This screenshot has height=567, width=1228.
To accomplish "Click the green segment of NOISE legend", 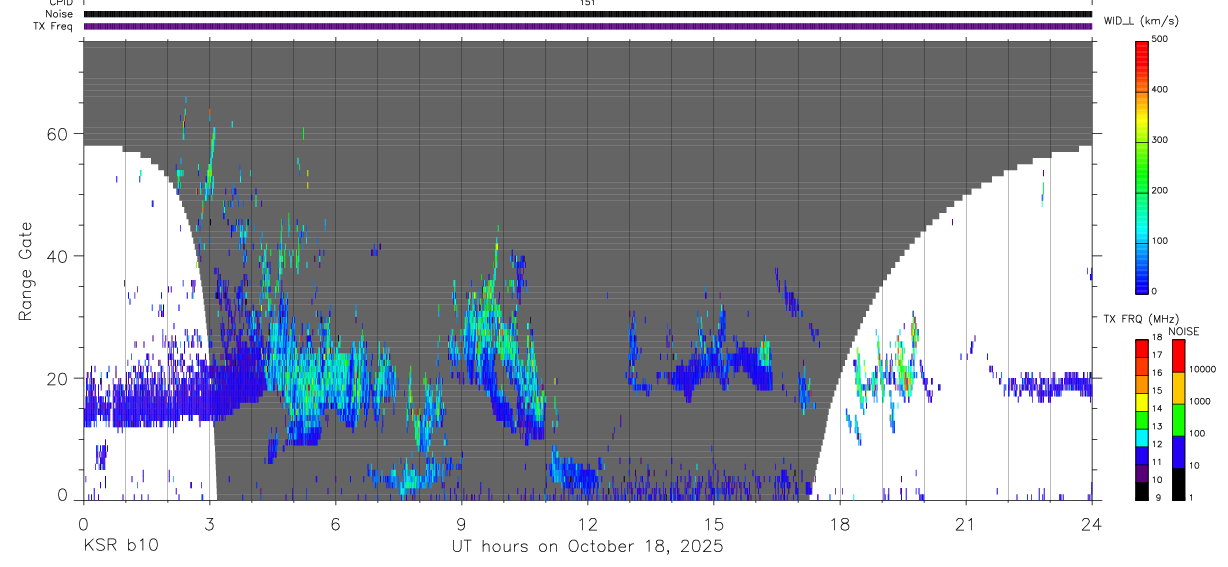I will [x=1179, y=420].
